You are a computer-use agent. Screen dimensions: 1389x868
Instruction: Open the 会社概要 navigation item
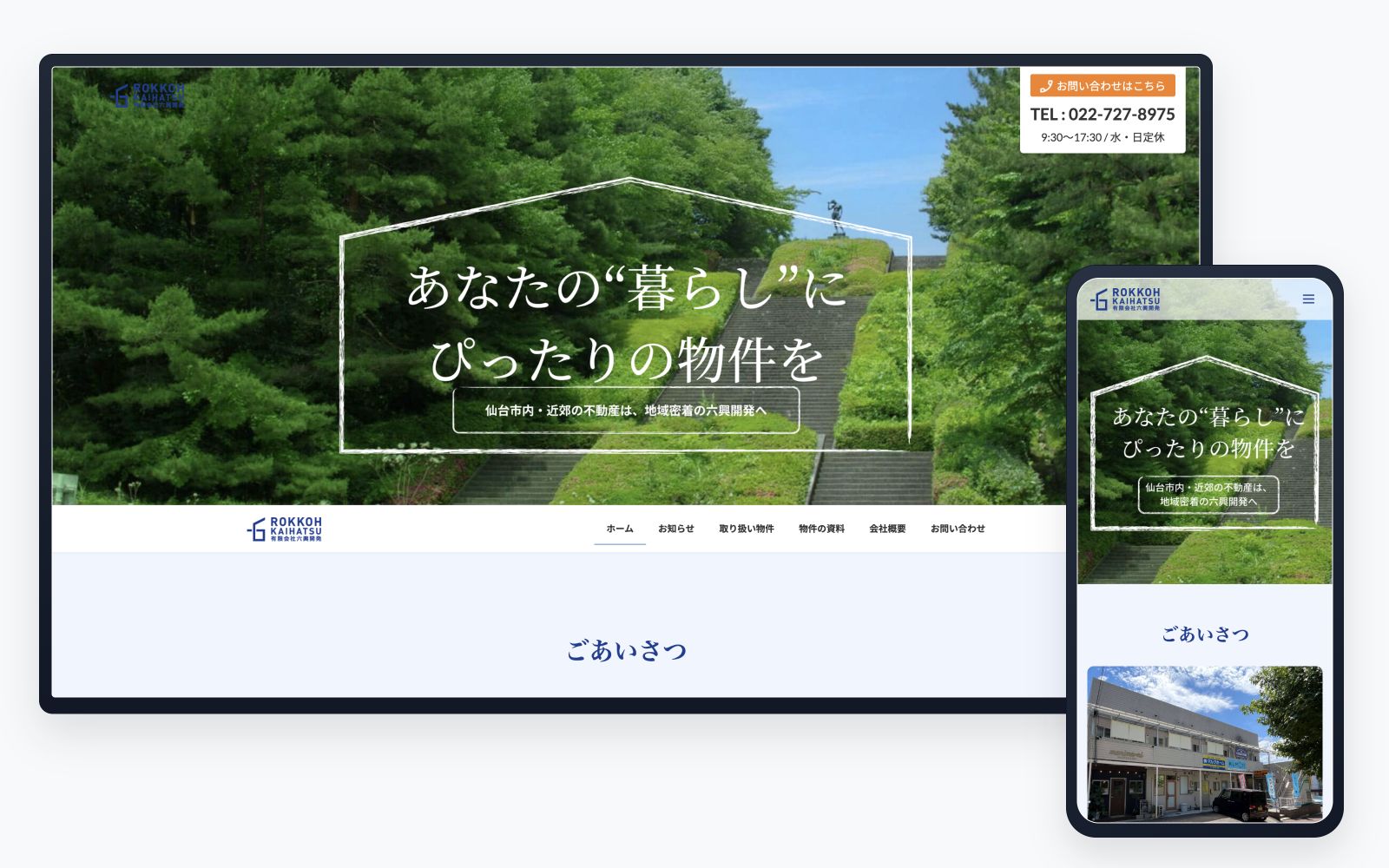887,529
